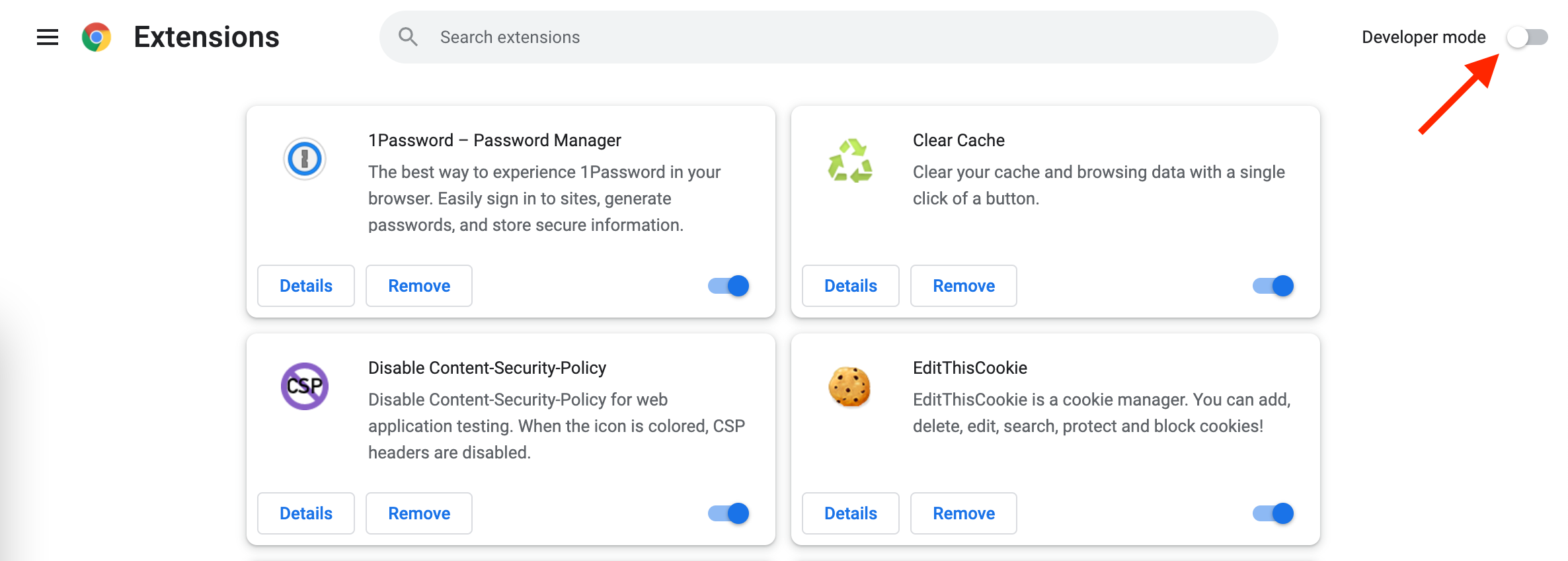The height and width of the screenshot is (561, 1568).
Task: Enable the Developer mode toggle
Action: (1527, 37)
